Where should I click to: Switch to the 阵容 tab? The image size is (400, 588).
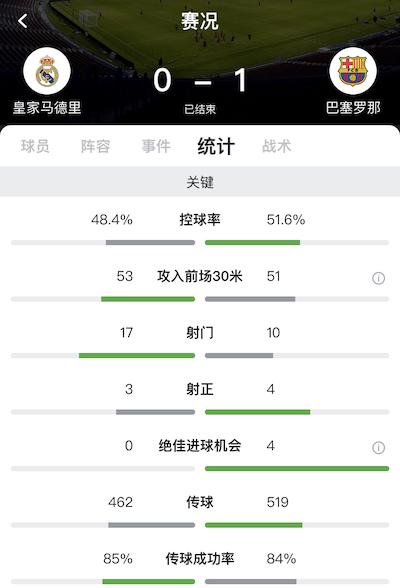(96, 146)
